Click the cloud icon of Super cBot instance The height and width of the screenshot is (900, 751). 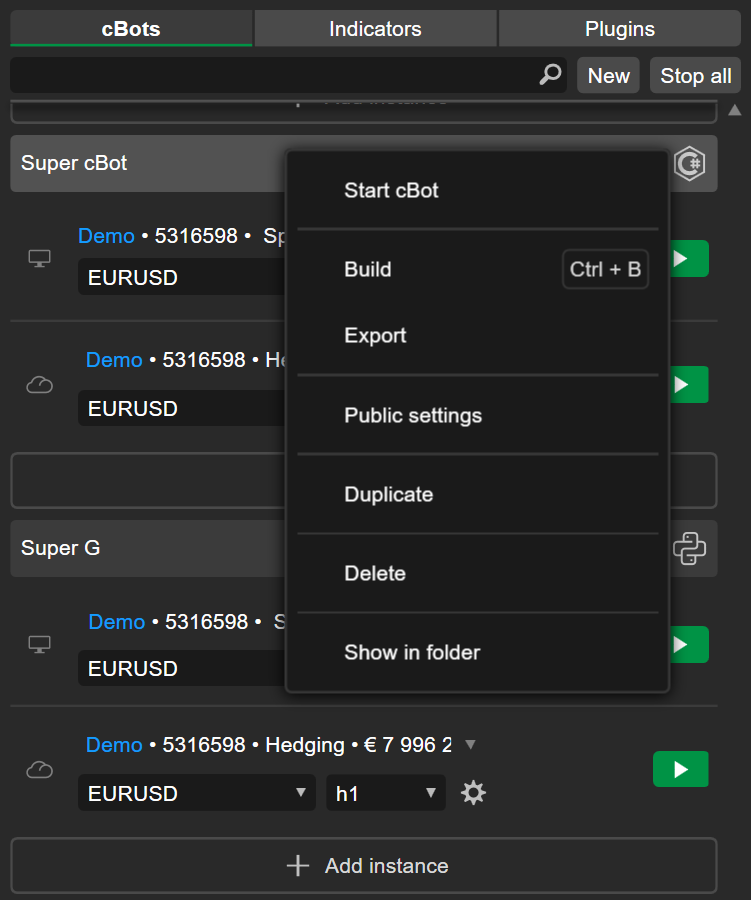pos(39,385)
